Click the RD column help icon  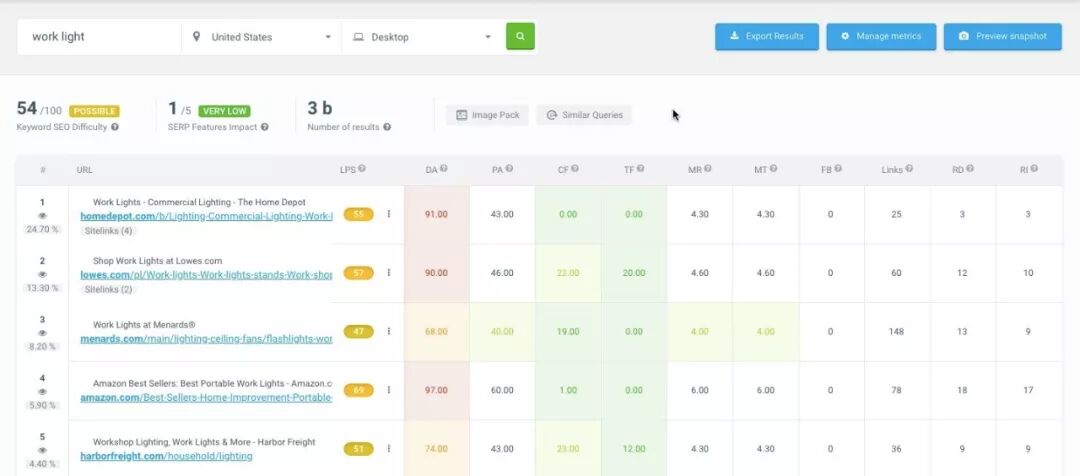(x=970, y=169)
